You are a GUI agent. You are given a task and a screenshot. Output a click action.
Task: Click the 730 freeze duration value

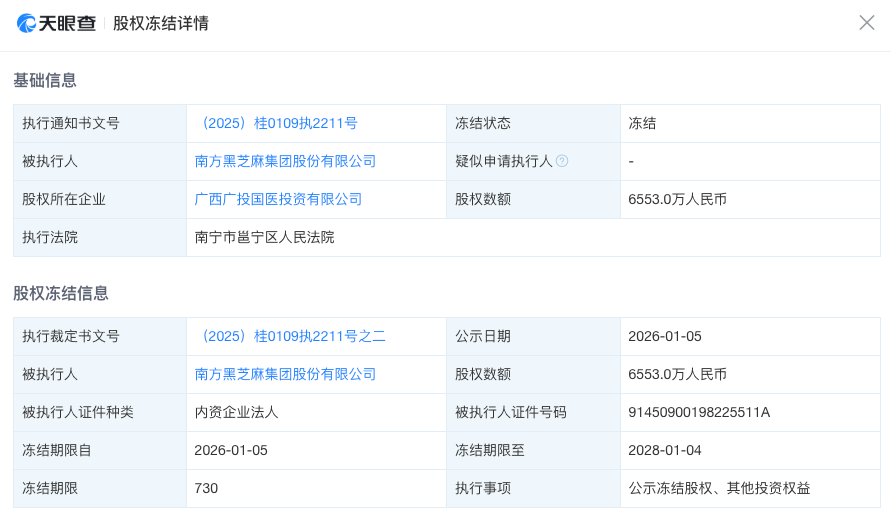(206, 488)
